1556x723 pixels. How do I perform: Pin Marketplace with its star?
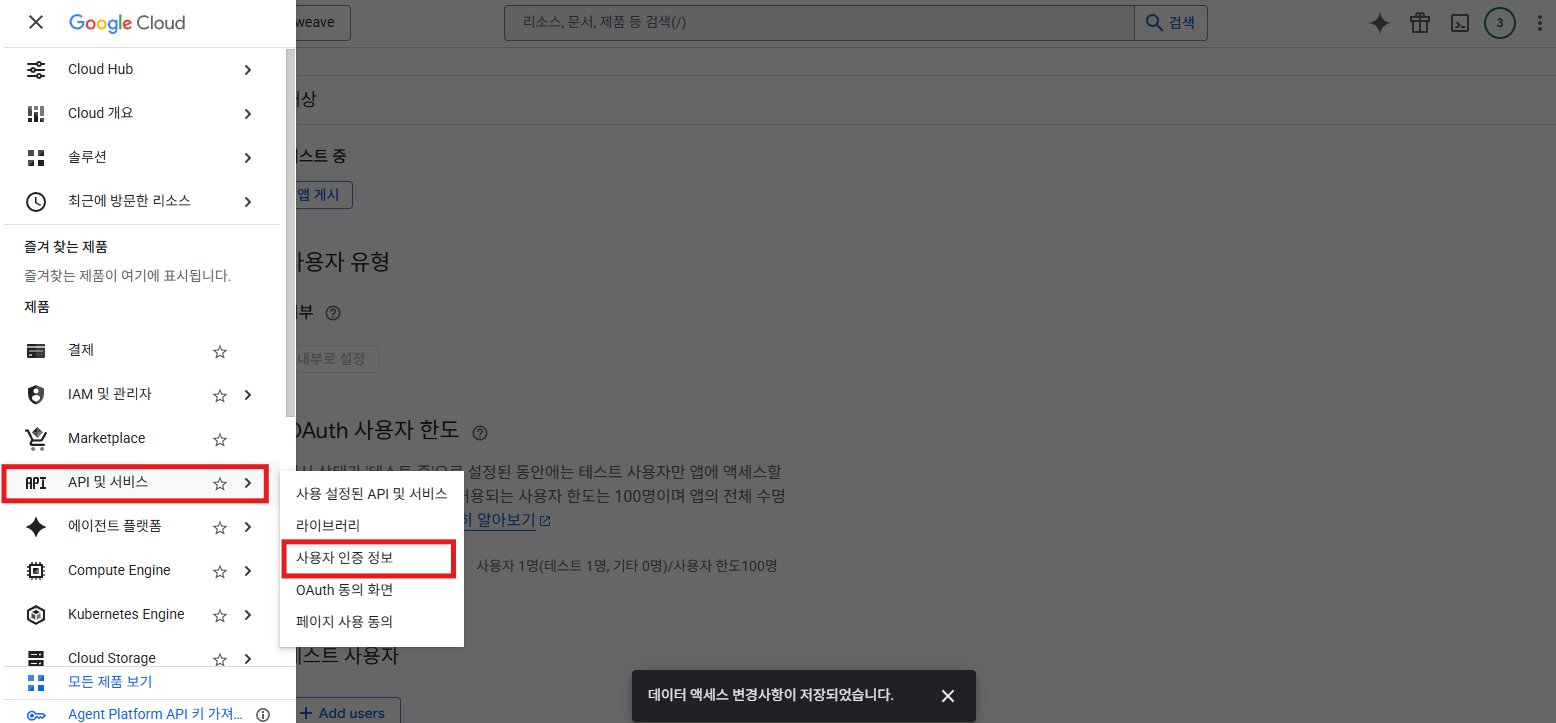pos(220,440)
